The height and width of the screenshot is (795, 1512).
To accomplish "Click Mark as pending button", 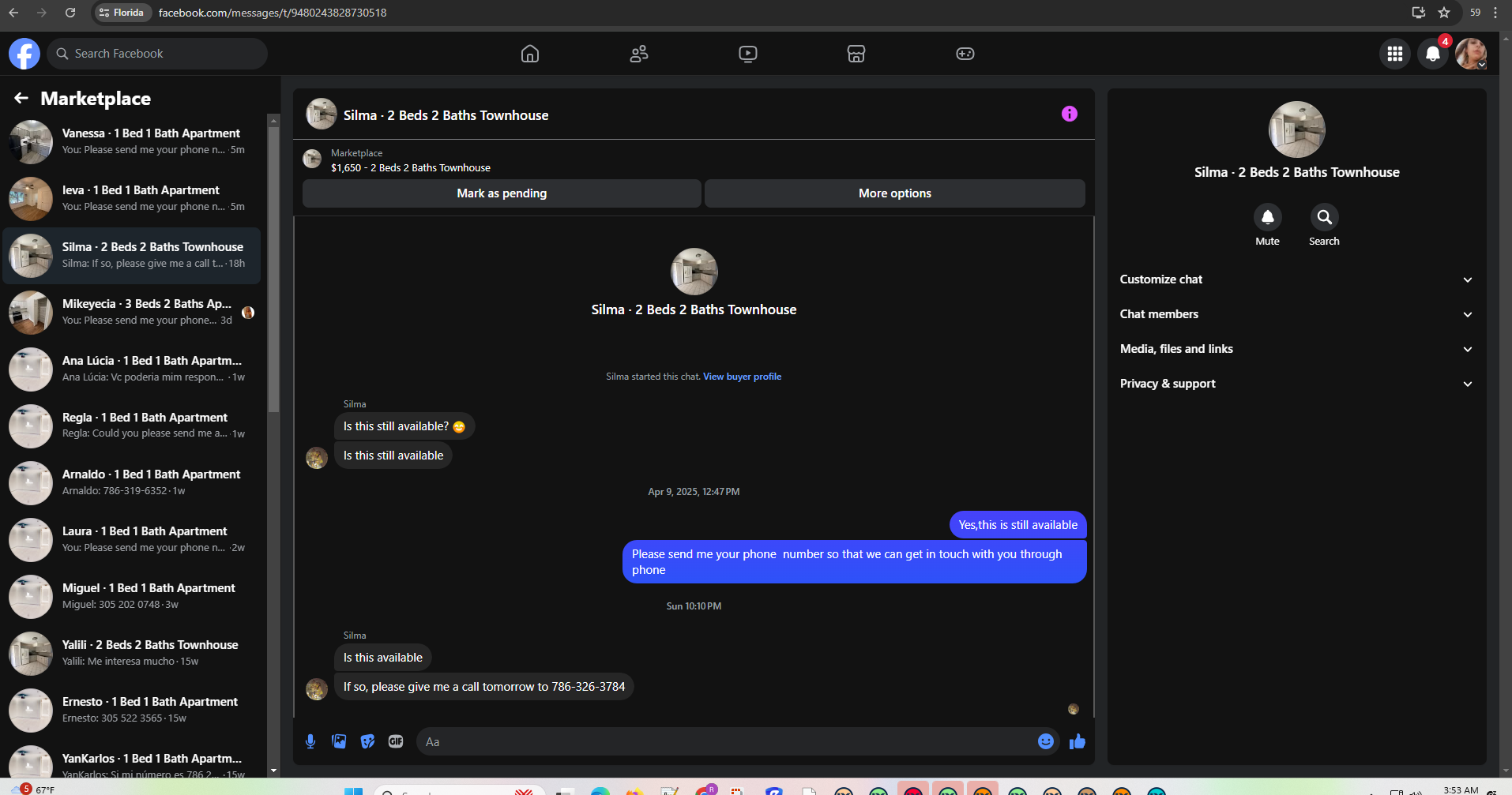I will (x=502, y=193).
